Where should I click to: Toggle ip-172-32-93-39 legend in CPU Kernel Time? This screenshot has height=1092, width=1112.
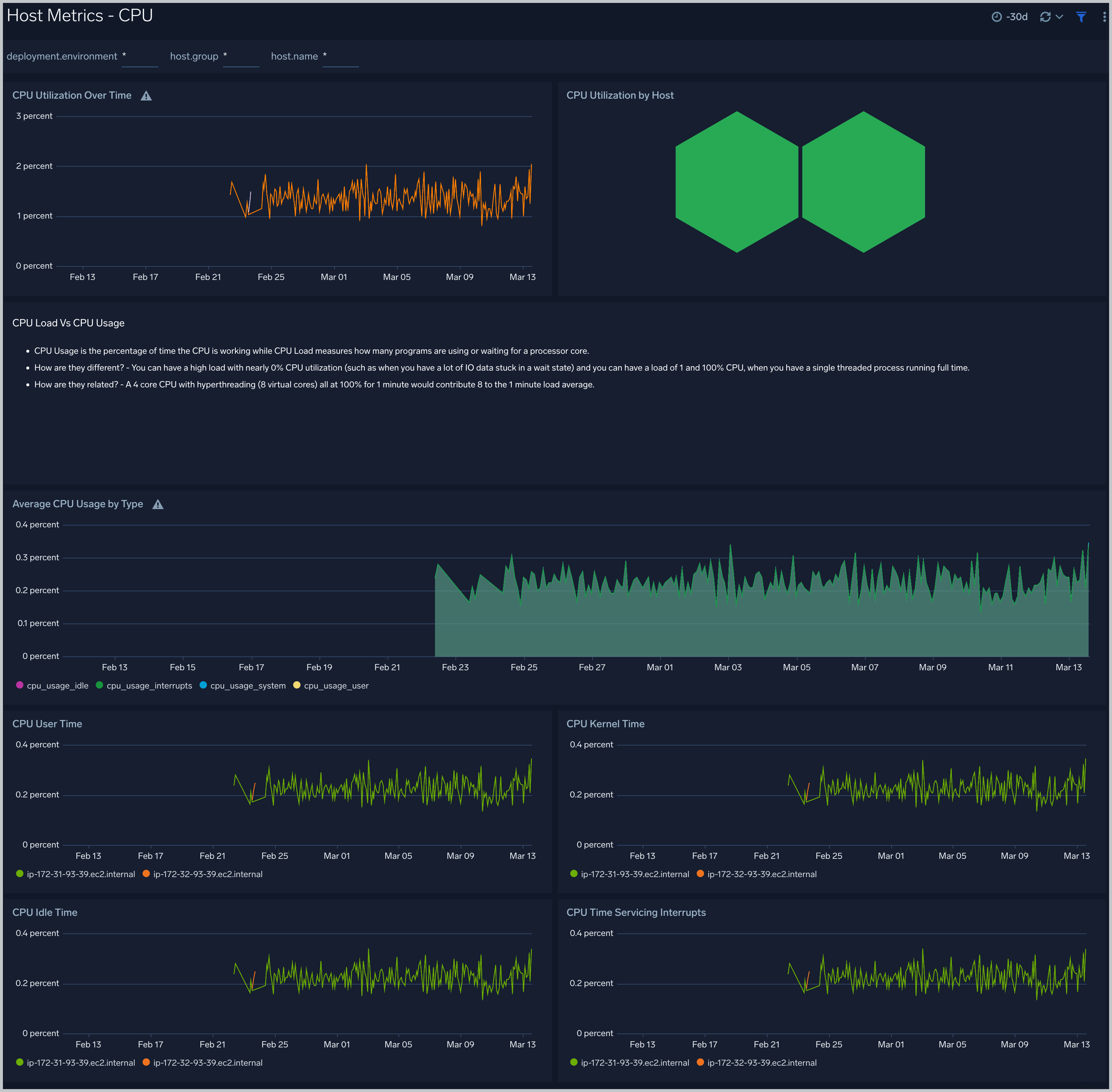point(757,874)
